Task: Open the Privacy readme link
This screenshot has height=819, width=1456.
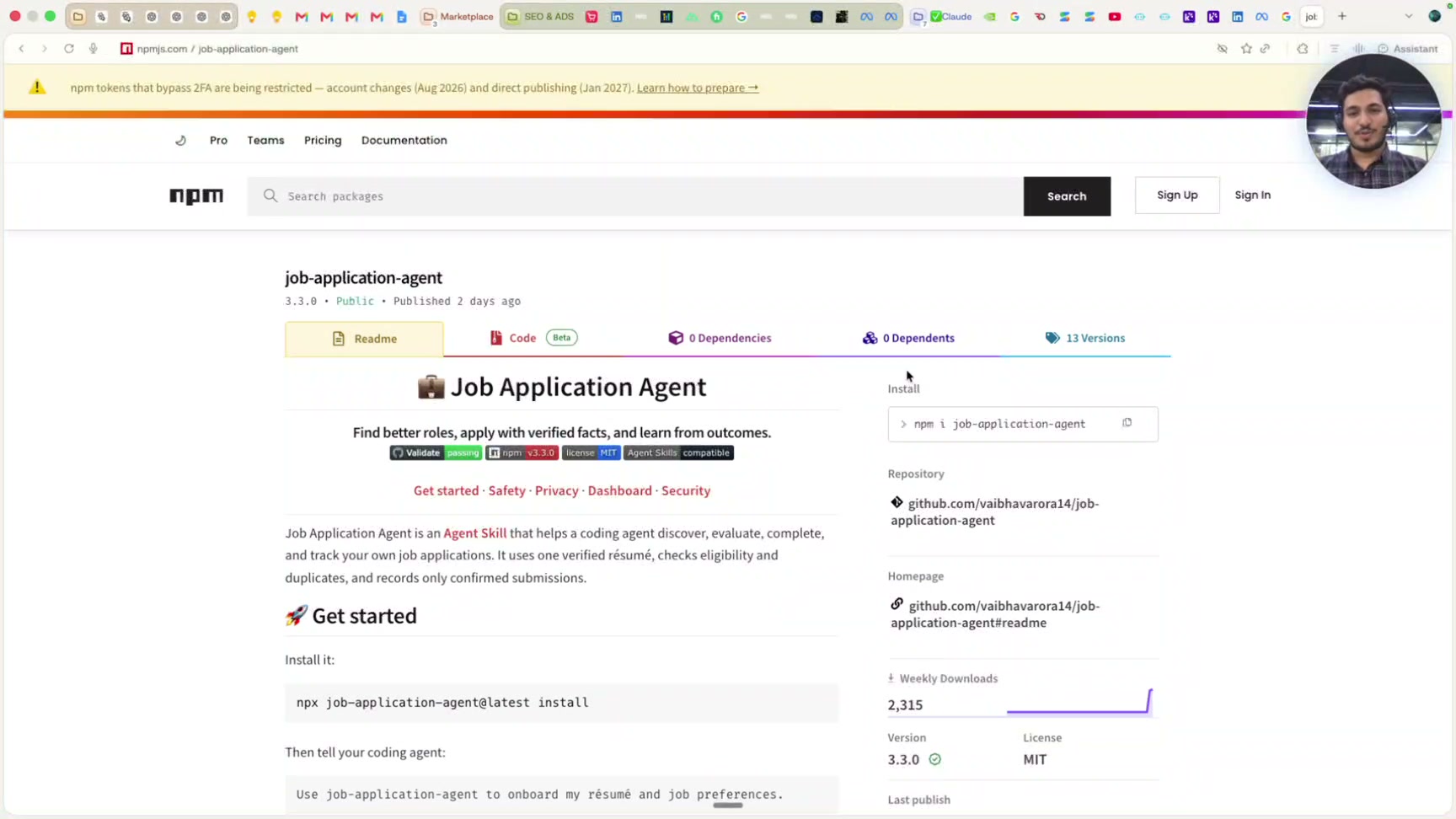Action: (x=557, y=490)
